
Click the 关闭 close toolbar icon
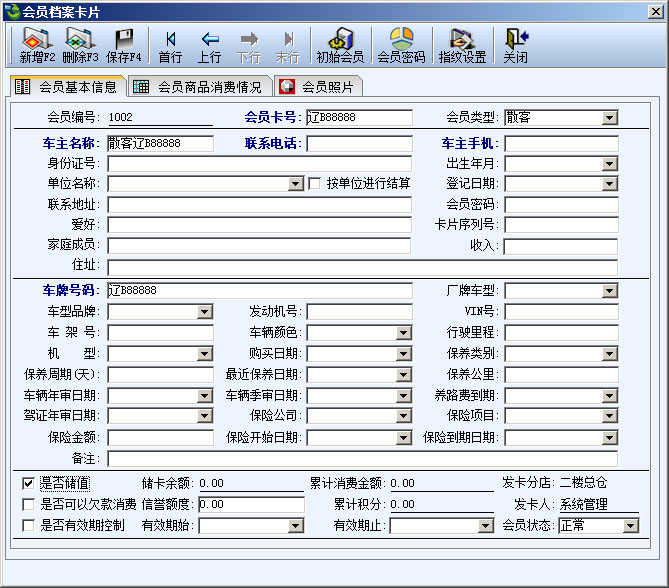515,45
